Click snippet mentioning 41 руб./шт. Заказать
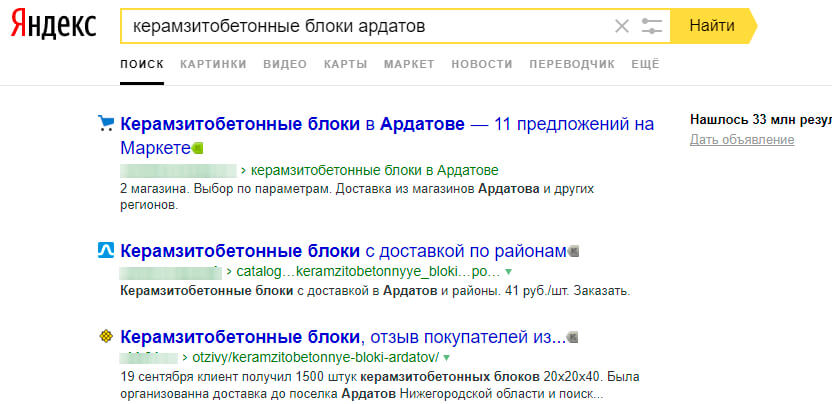The width and height of the screenshot is (832, 404). point(375,291)
